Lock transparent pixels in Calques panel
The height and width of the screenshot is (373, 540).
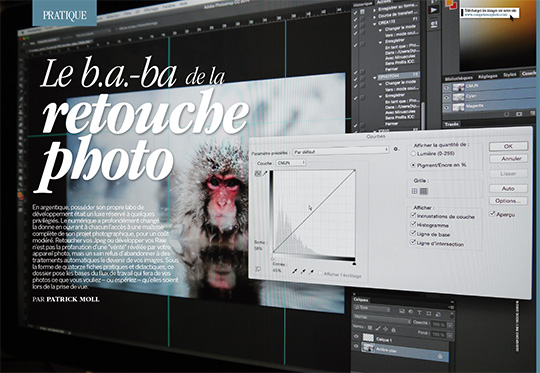[370, 328]
